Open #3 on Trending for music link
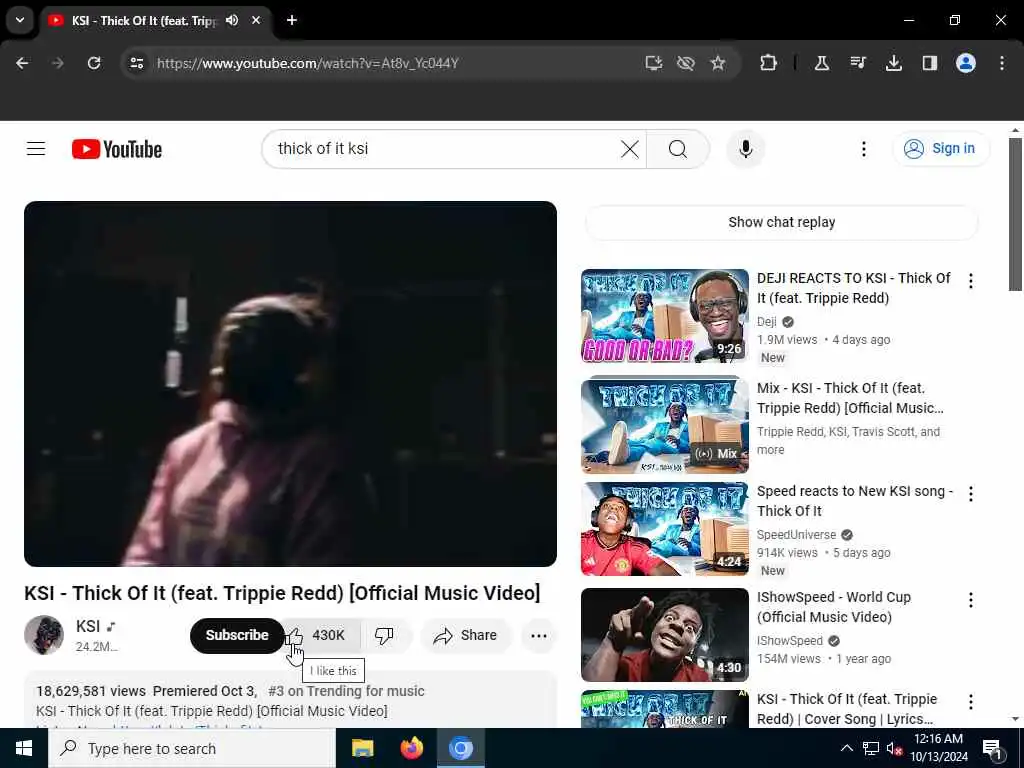This screenshot has height=768, width=1024. point(346,691)
